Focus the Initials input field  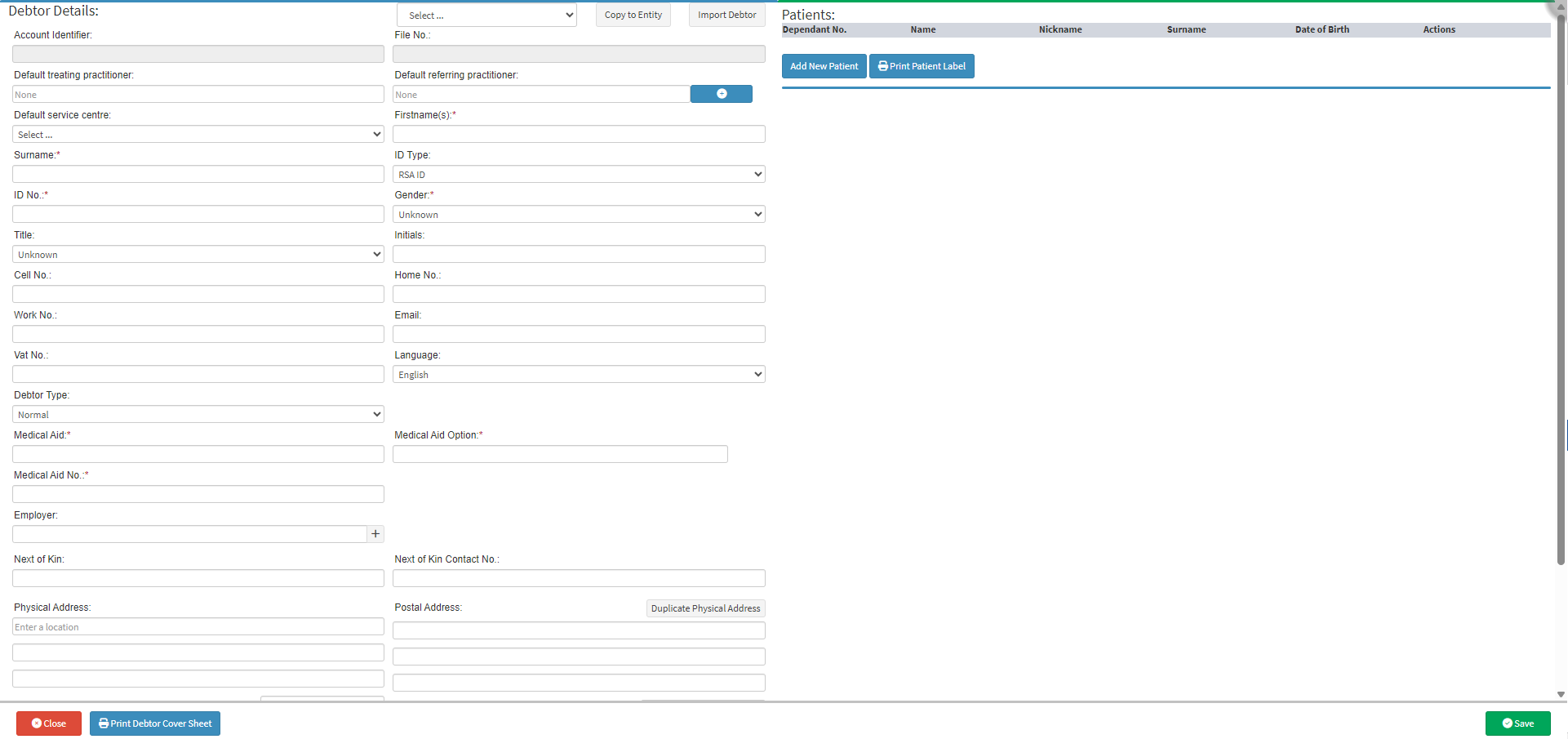(579, 254)
